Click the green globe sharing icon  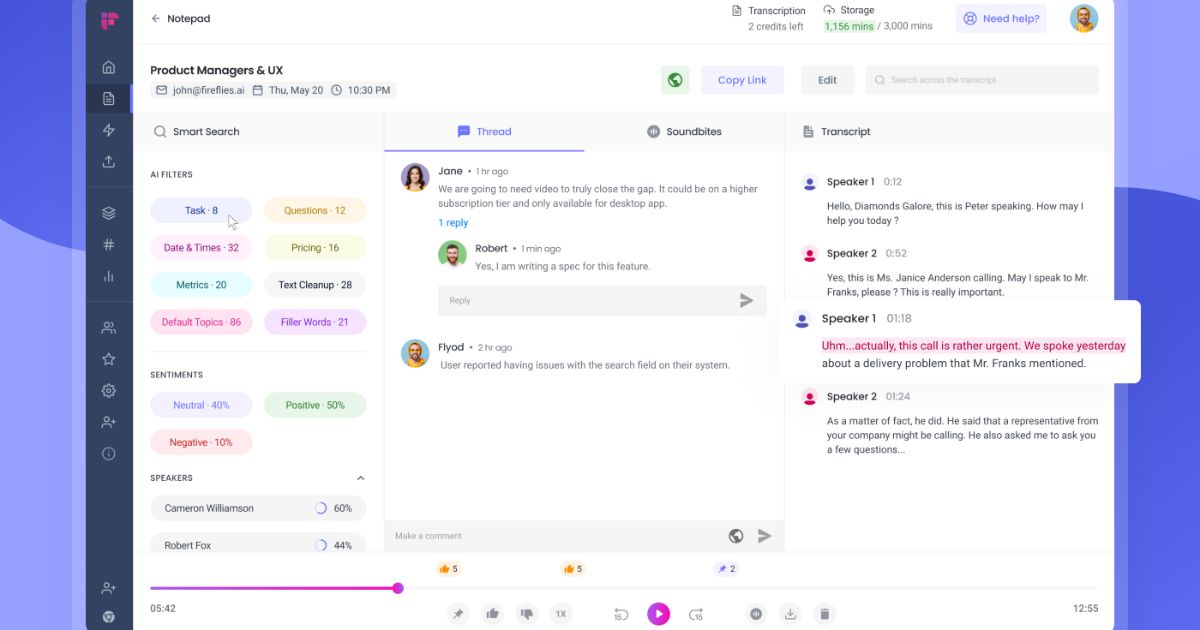tap(675, 80)
